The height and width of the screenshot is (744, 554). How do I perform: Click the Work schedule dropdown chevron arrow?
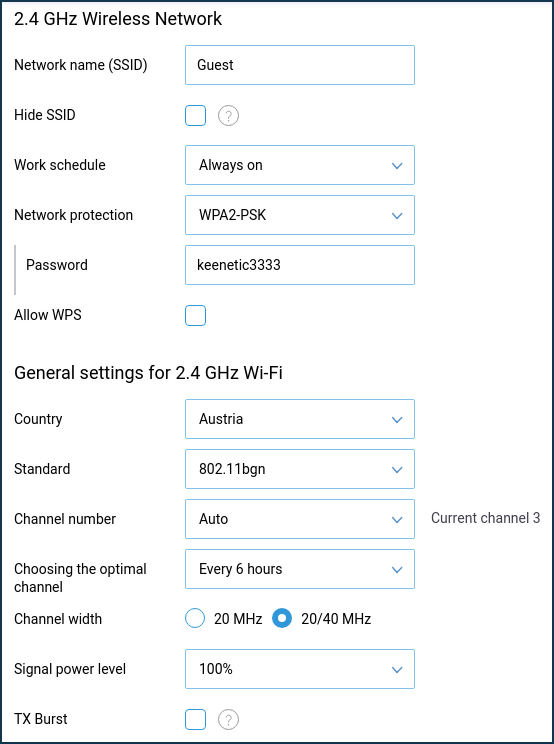click(x=397, y=166)
